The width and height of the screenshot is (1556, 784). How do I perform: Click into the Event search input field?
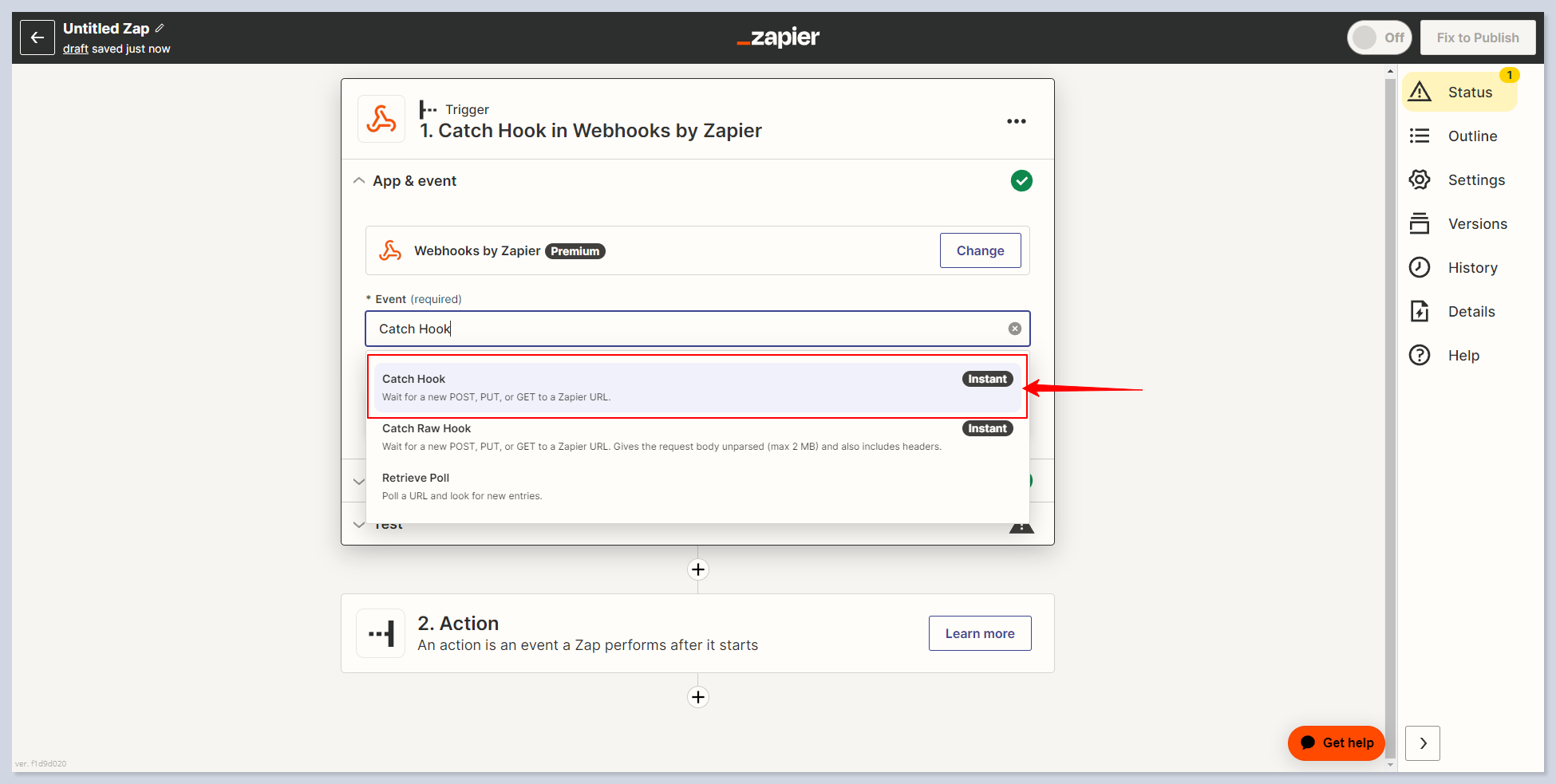tap(686, 329)
